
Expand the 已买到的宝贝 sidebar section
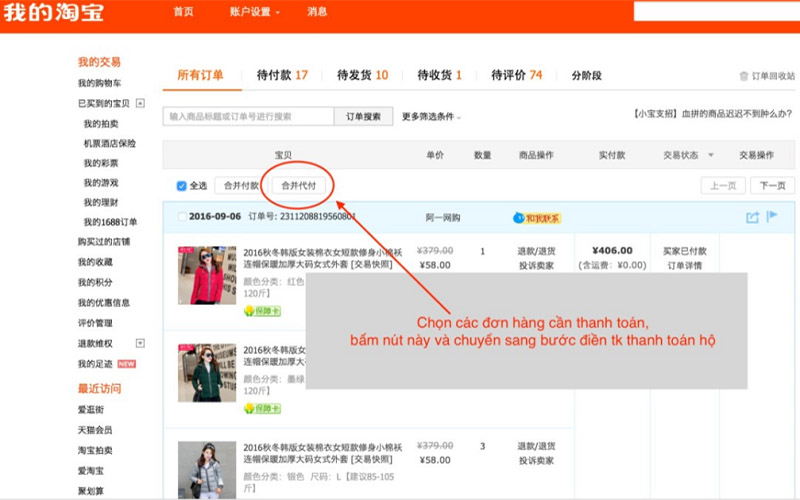140,103
